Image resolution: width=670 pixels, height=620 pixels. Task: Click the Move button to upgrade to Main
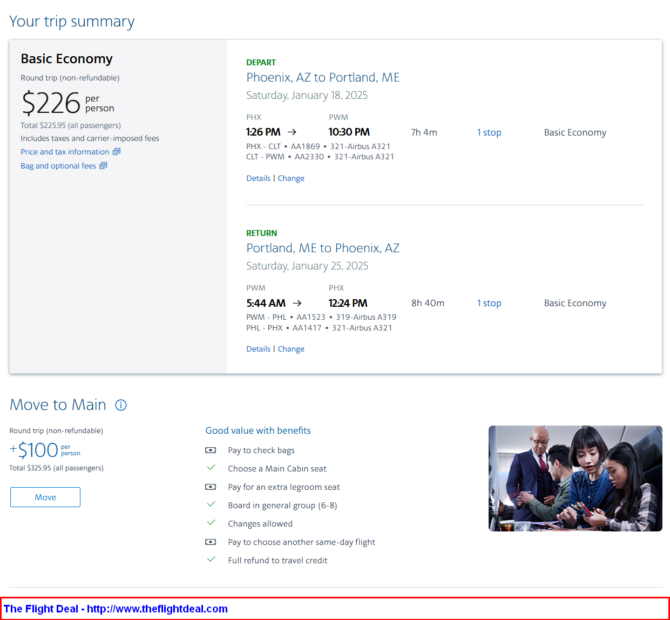45,497
